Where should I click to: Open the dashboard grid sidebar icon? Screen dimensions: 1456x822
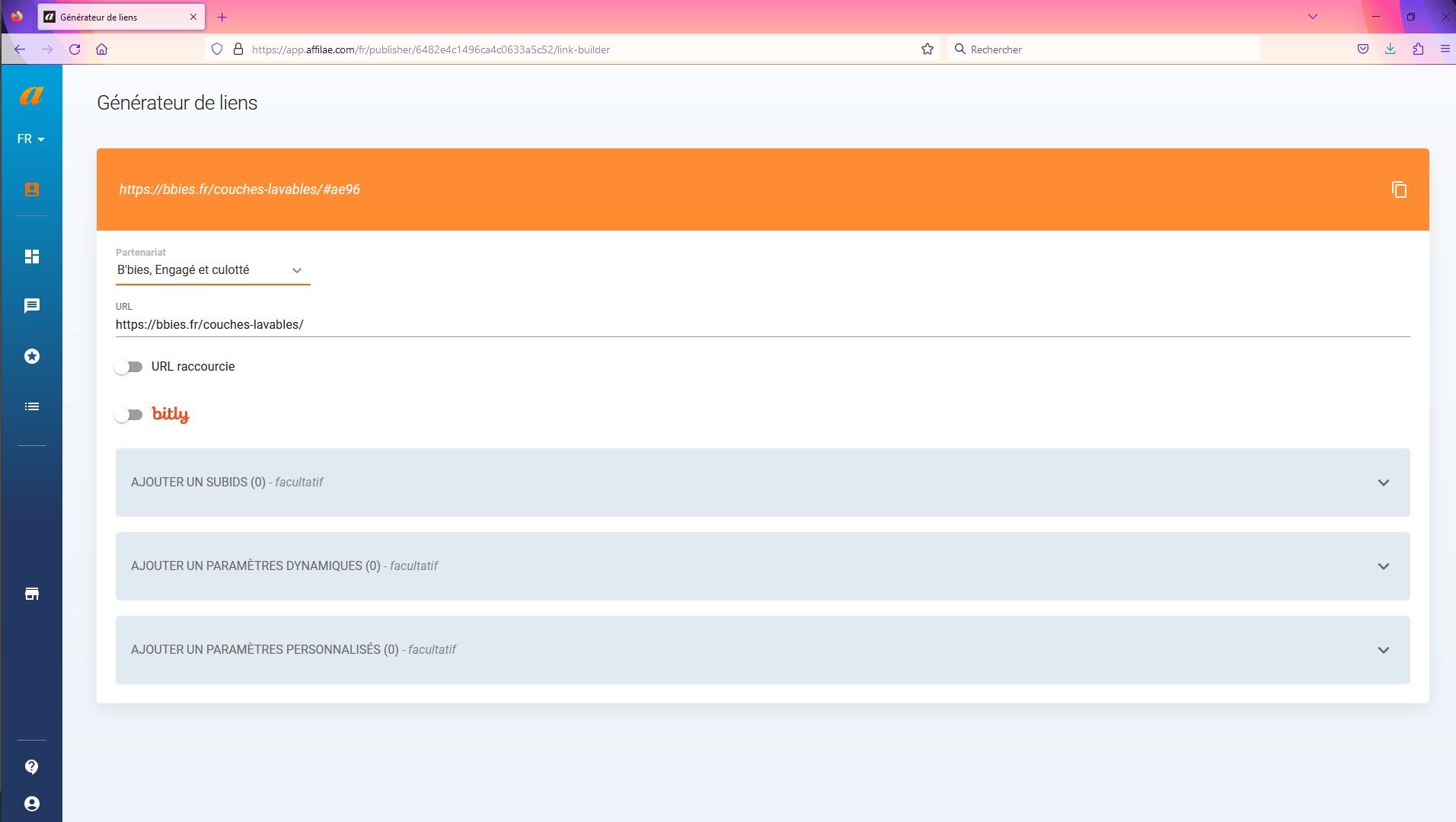(32, 256)
